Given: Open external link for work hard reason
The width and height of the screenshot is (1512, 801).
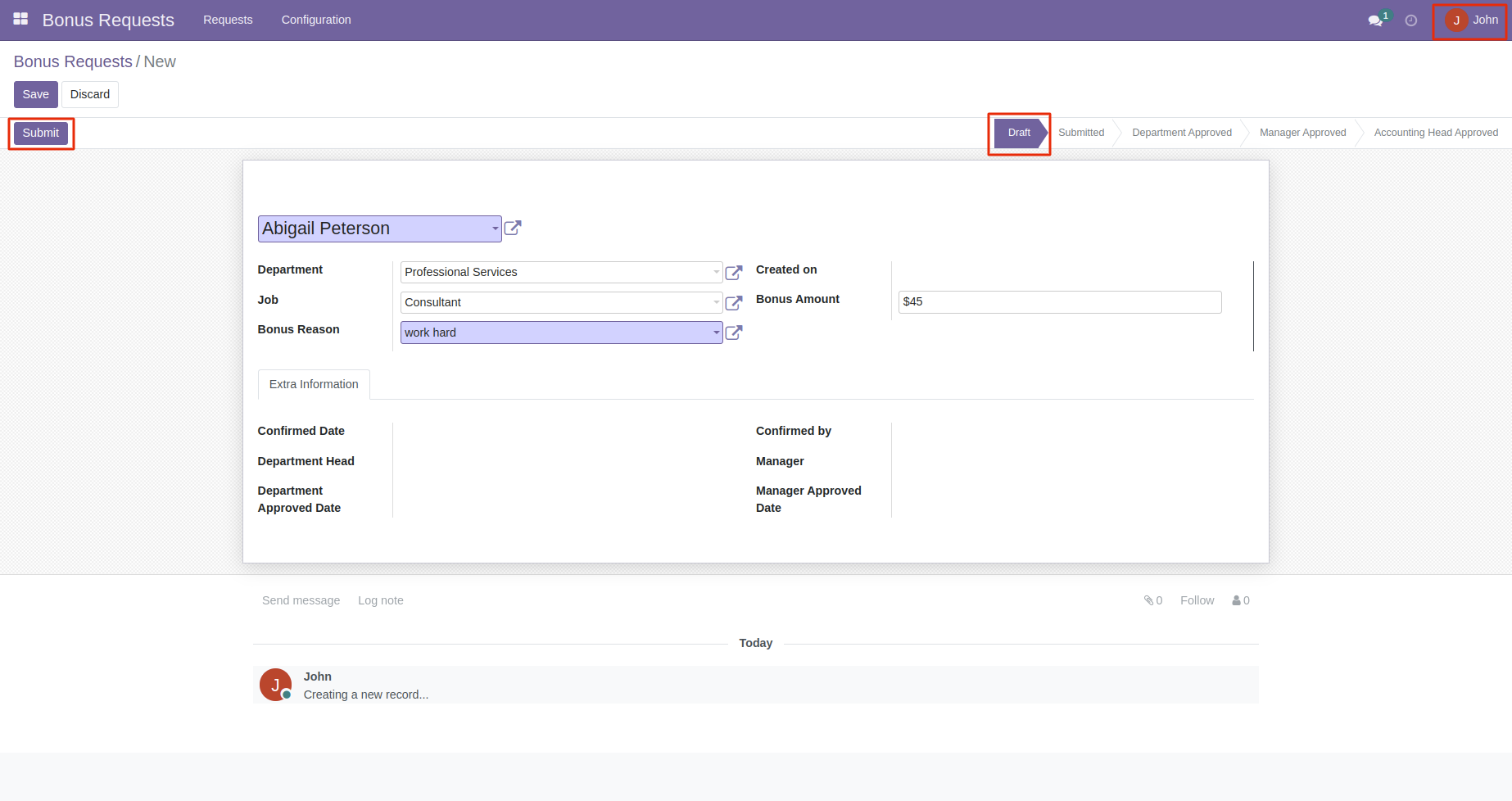Looking at the screenshot, I should (x=734, y=333).
